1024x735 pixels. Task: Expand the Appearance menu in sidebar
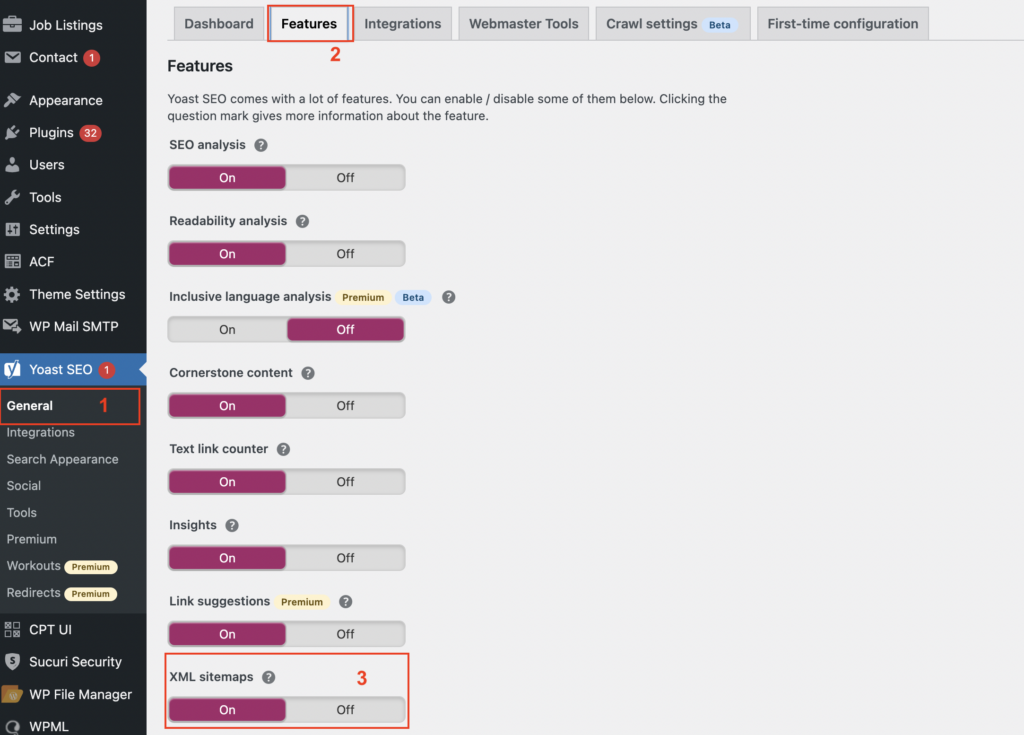pos(65,100)
